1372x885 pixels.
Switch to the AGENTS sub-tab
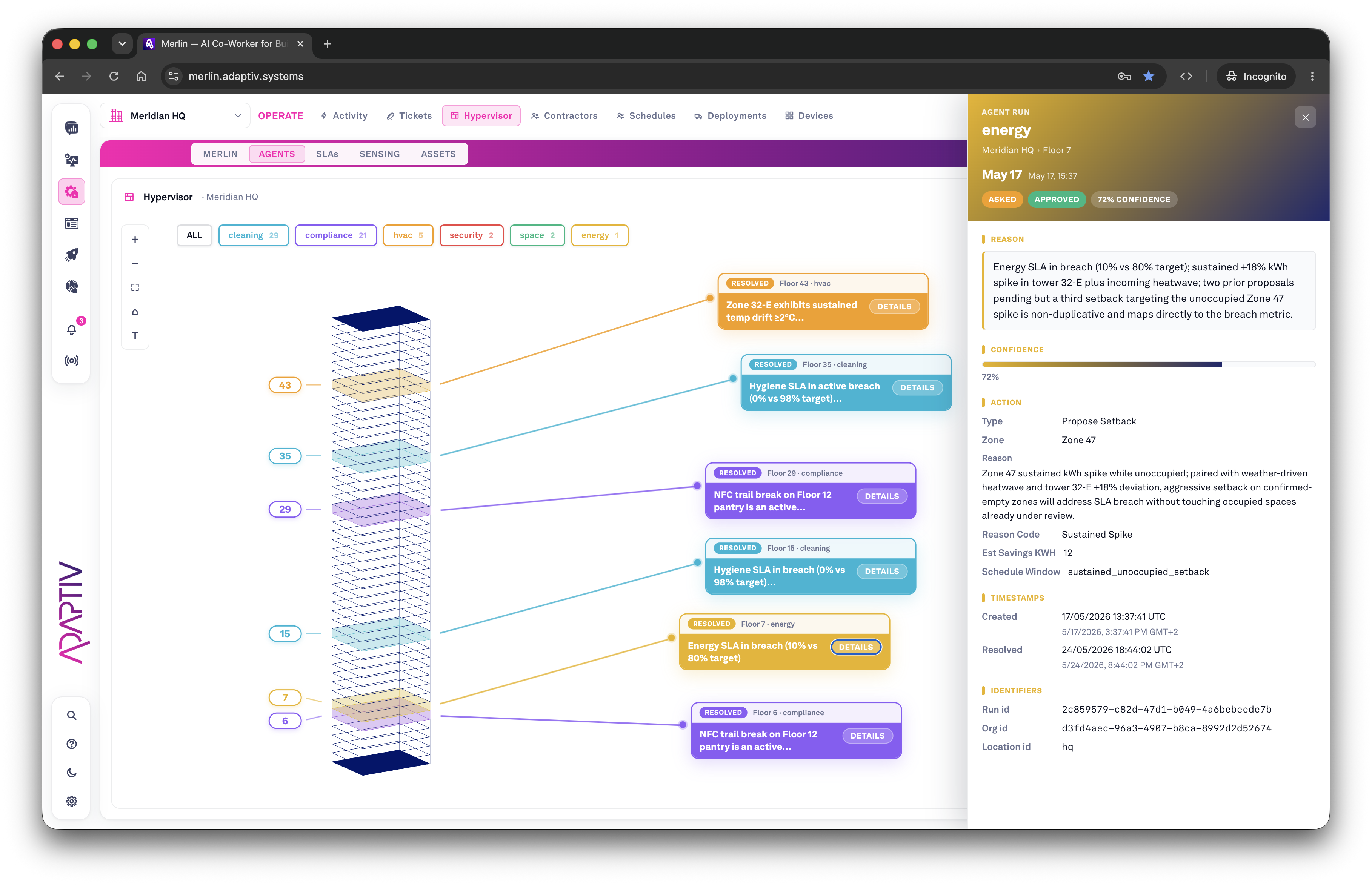277,154
